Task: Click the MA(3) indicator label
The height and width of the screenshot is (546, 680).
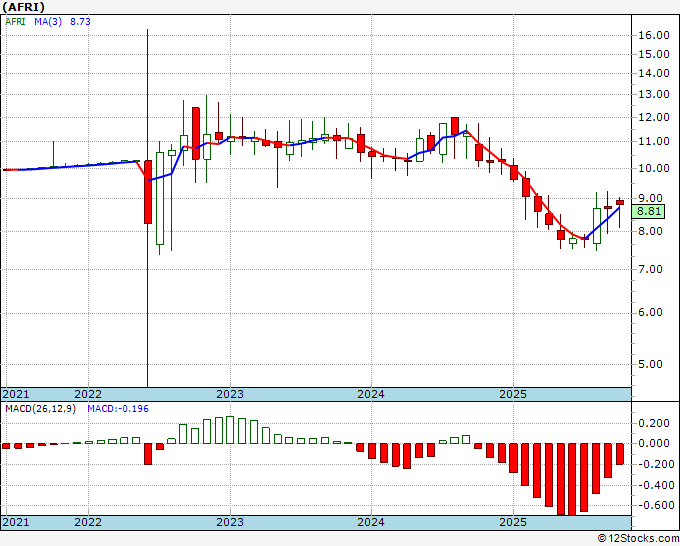Action: (48, 21)
